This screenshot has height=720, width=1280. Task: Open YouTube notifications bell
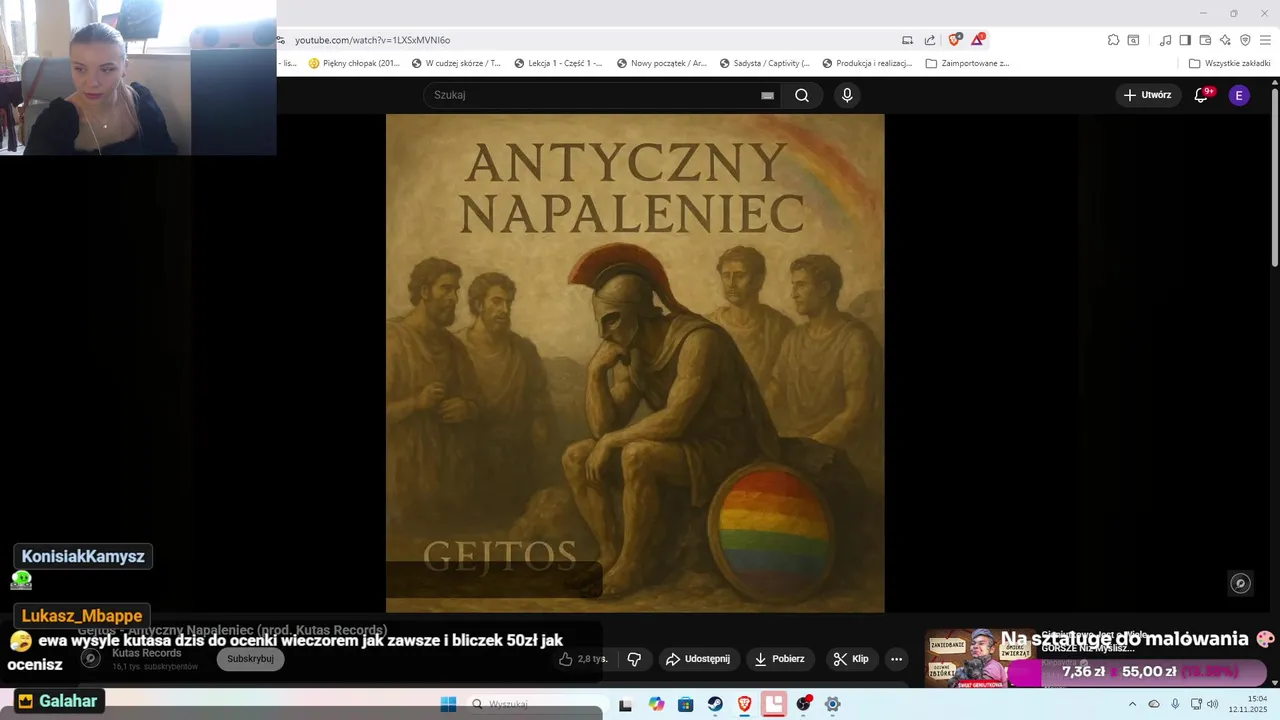point(1202,95)
